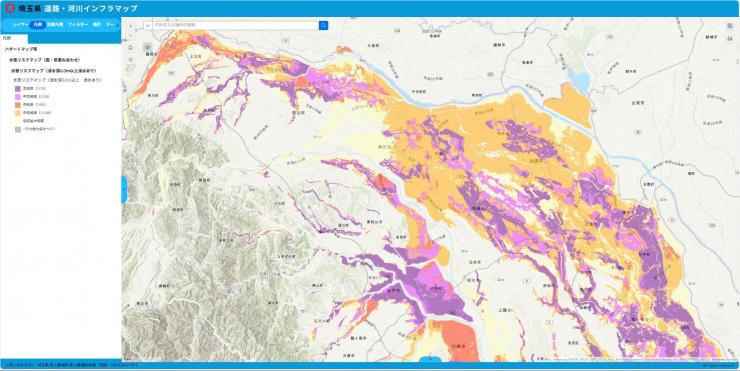The height and width of the screenshot is (371, 740).
Task: Switch to the レイヤー tab
Action: [x=20, y=25]
